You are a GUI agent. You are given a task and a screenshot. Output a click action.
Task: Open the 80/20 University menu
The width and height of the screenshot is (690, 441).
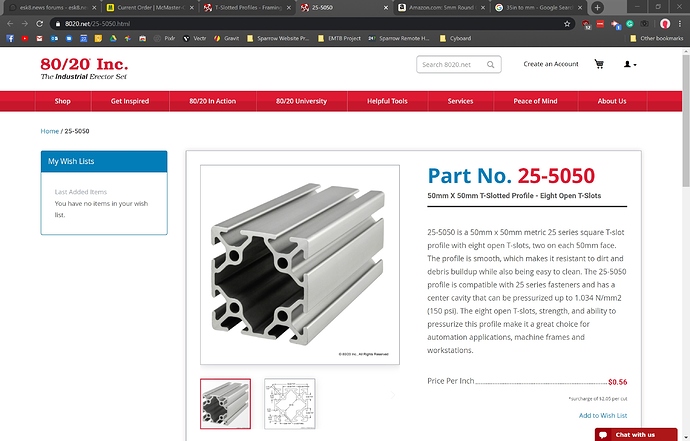coord(301,101)
